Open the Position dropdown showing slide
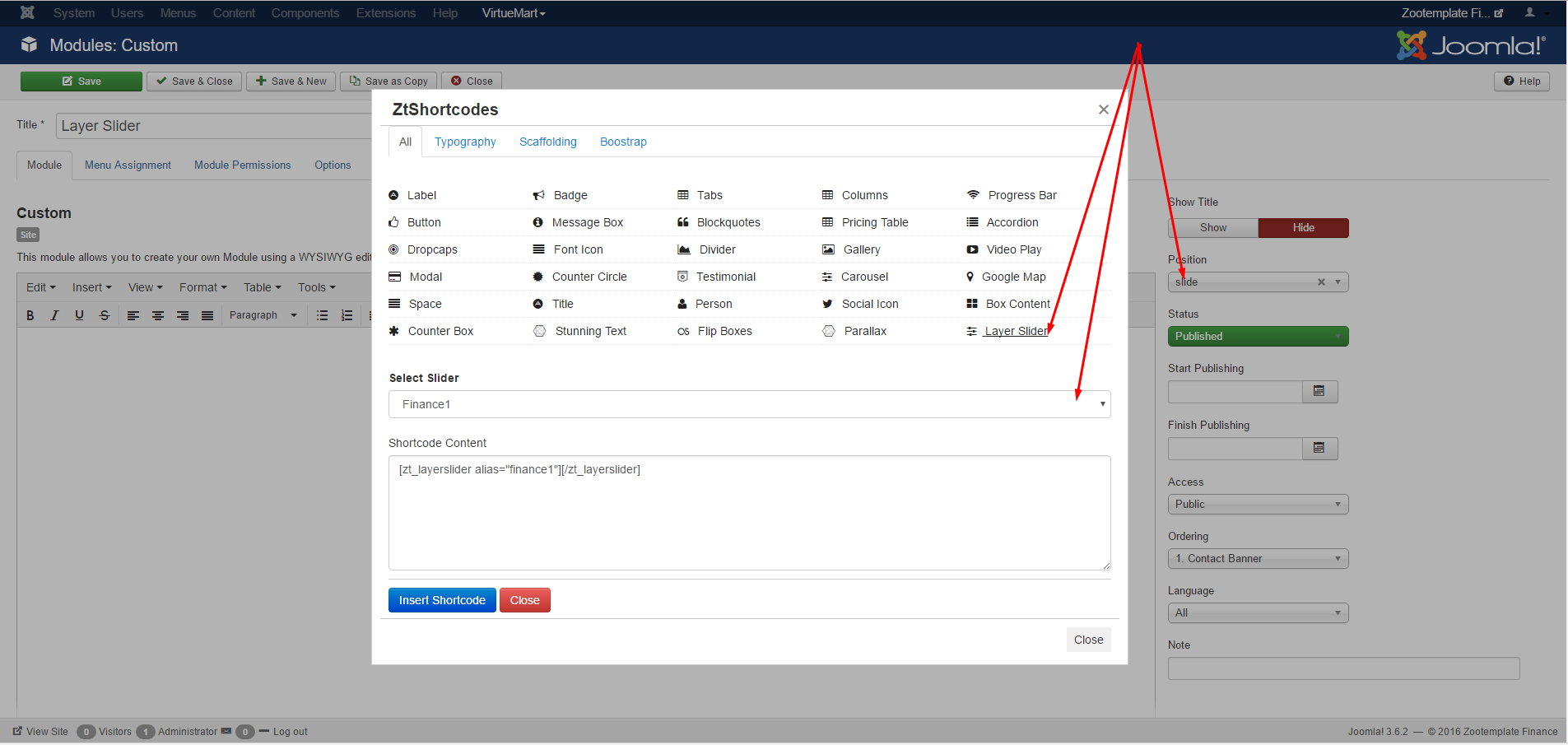Image resolution: width=1568 pixels, height=745 pixels. pyautogui.click(x=1259, y=282)
